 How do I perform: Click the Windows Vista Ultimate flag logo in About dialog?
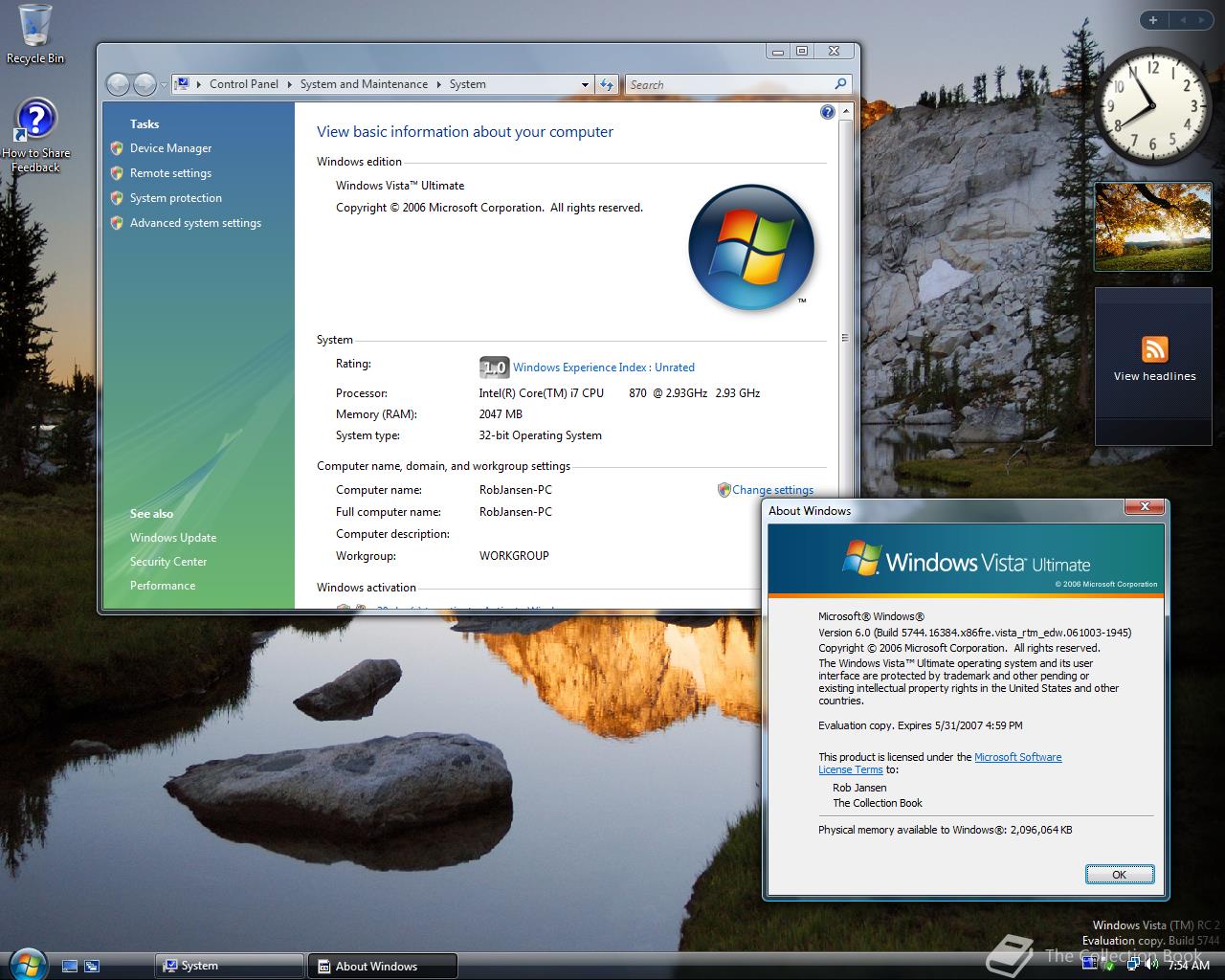861,557
